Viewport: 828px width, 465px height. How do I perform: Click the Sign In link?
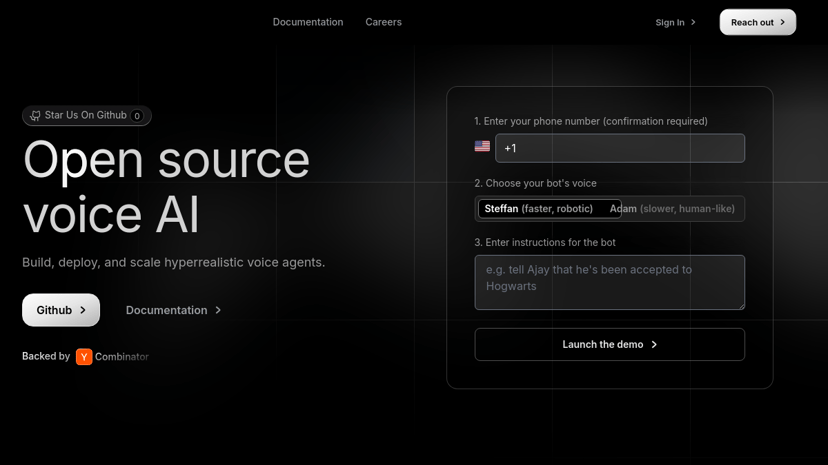(x=675, y=22)
